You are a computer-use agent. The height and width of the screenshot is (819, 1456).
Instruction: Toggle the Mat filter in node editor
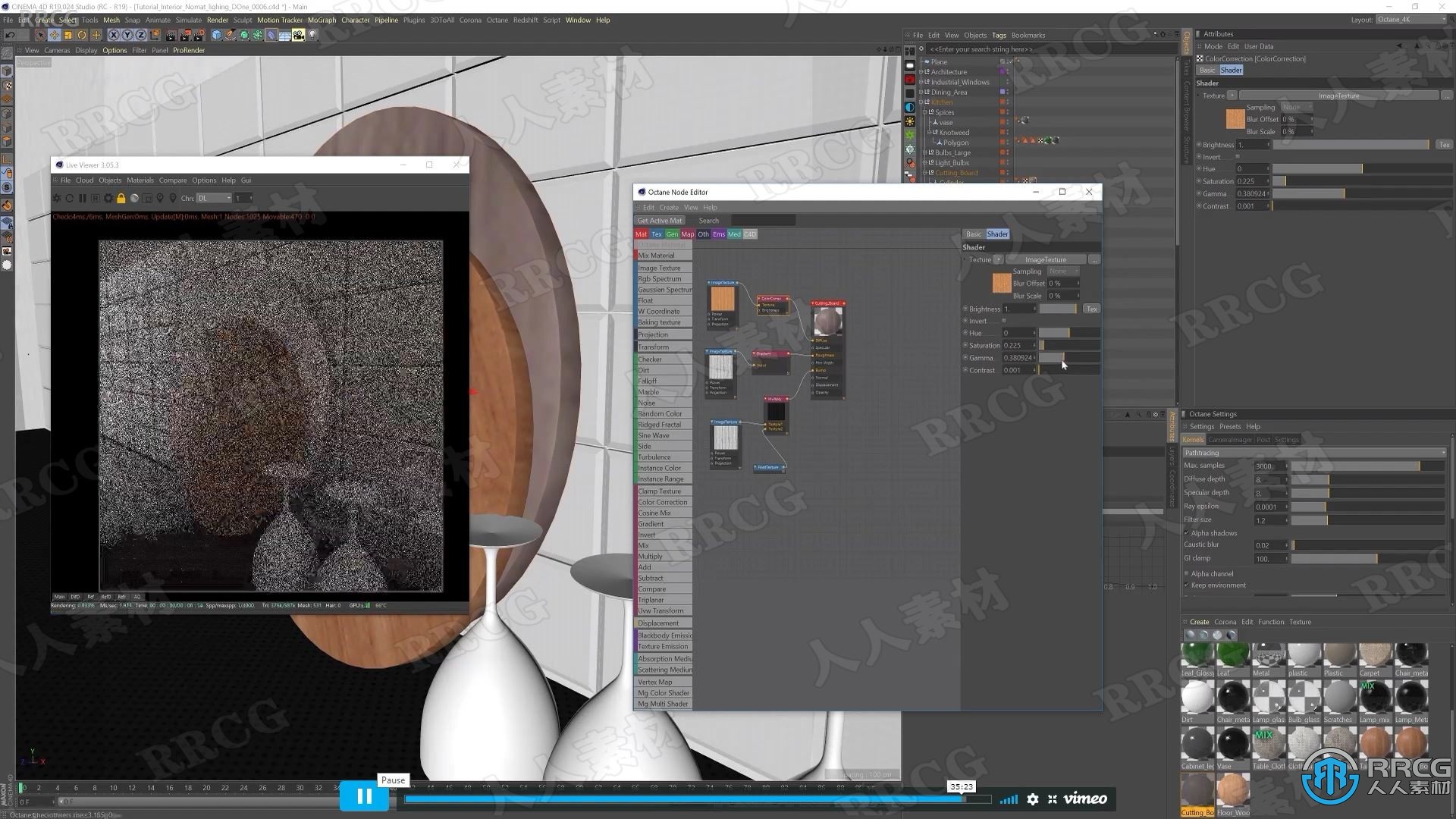pos(642,234)
